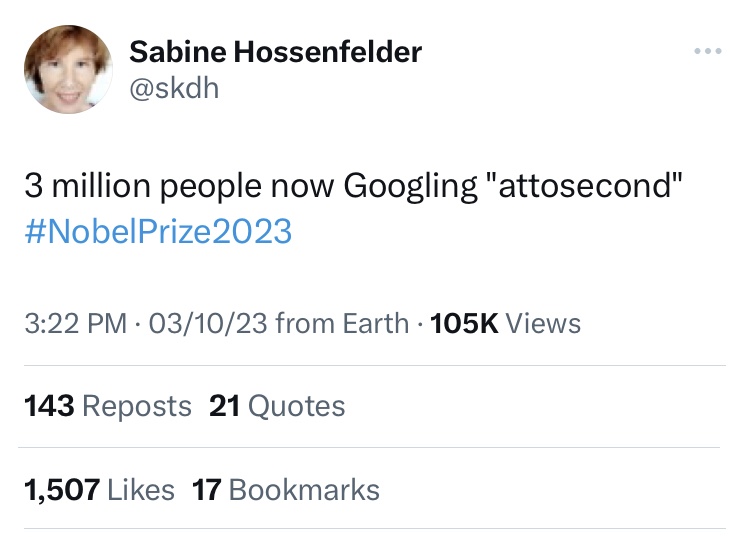Open the Sabine Hossenfelder display name link
The image size is (750, 537).
[x=277, y=50]
